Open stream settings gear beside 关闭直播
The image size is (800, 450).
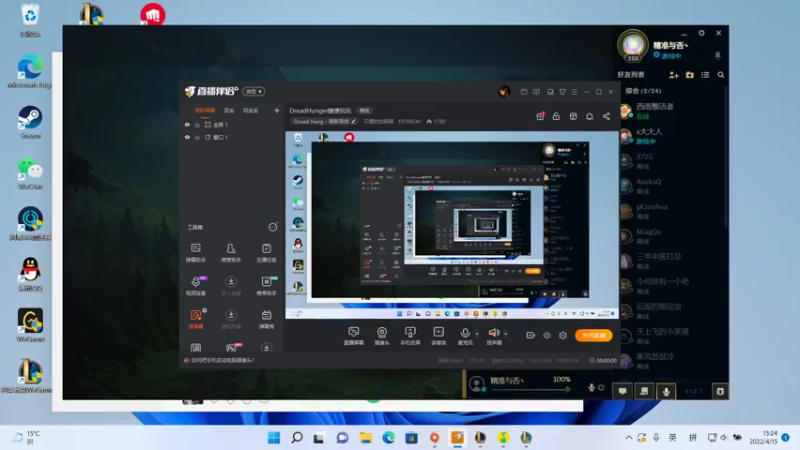(563, 335)
